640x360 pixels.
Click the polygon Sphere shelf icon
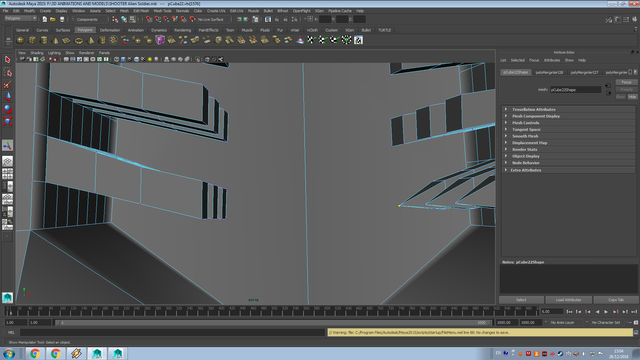(20, 40)
